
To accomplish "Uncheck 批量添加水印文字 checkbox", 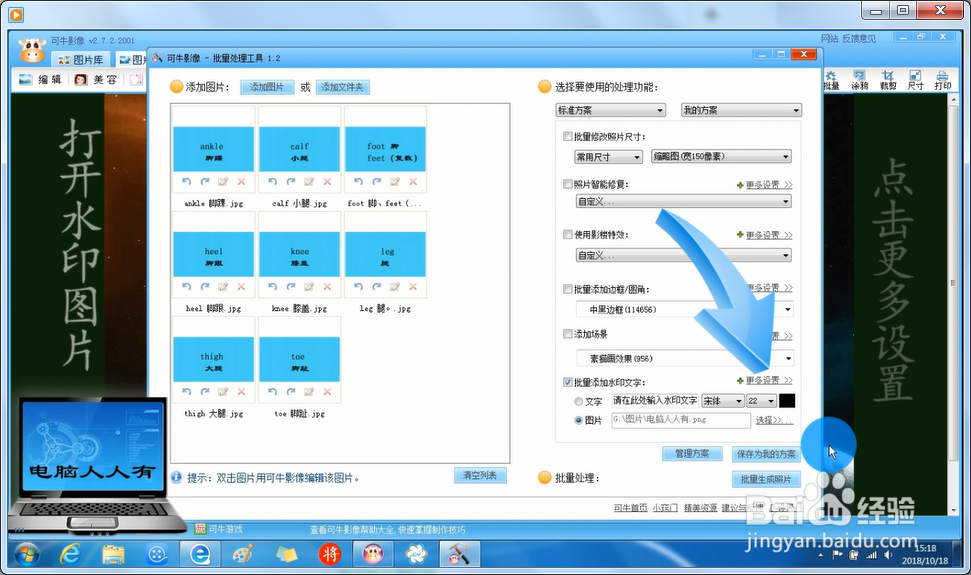I will click(x=567, y=382).
